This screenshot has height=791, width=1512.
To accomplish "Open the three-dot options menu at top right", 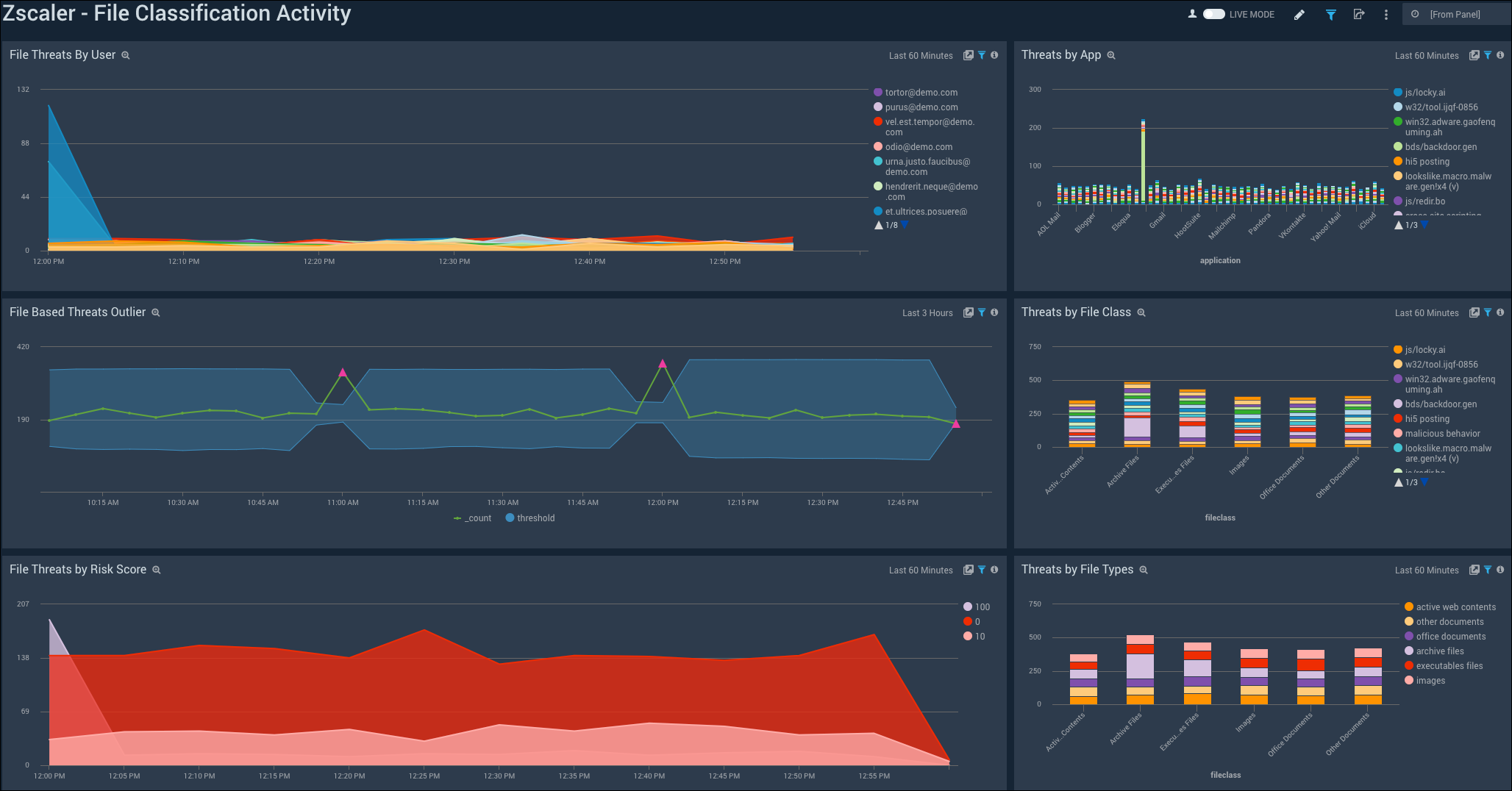I will [1386, 14].
